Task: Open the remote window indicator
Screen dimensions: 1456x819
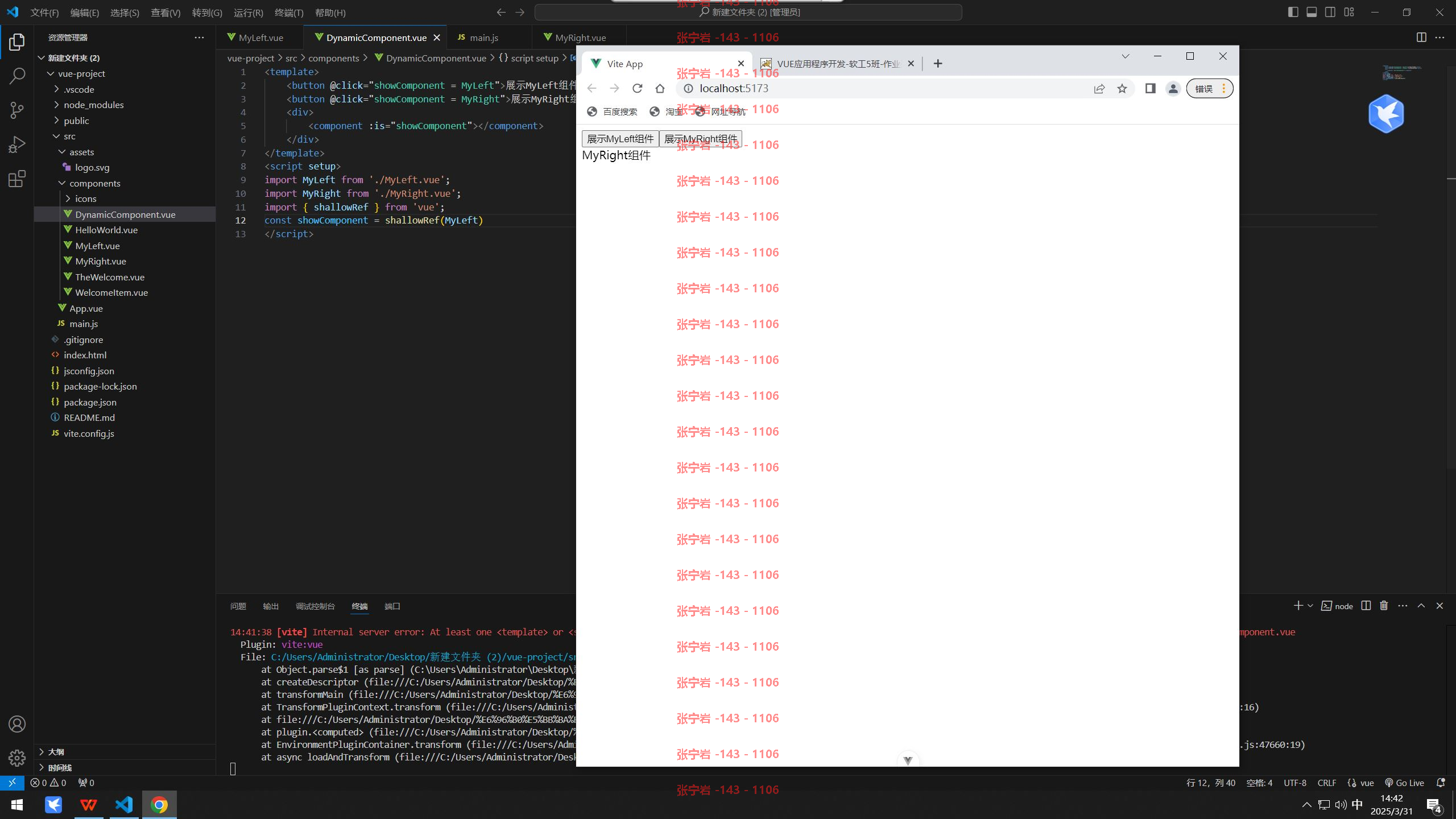Action: (x=12, y=783)
